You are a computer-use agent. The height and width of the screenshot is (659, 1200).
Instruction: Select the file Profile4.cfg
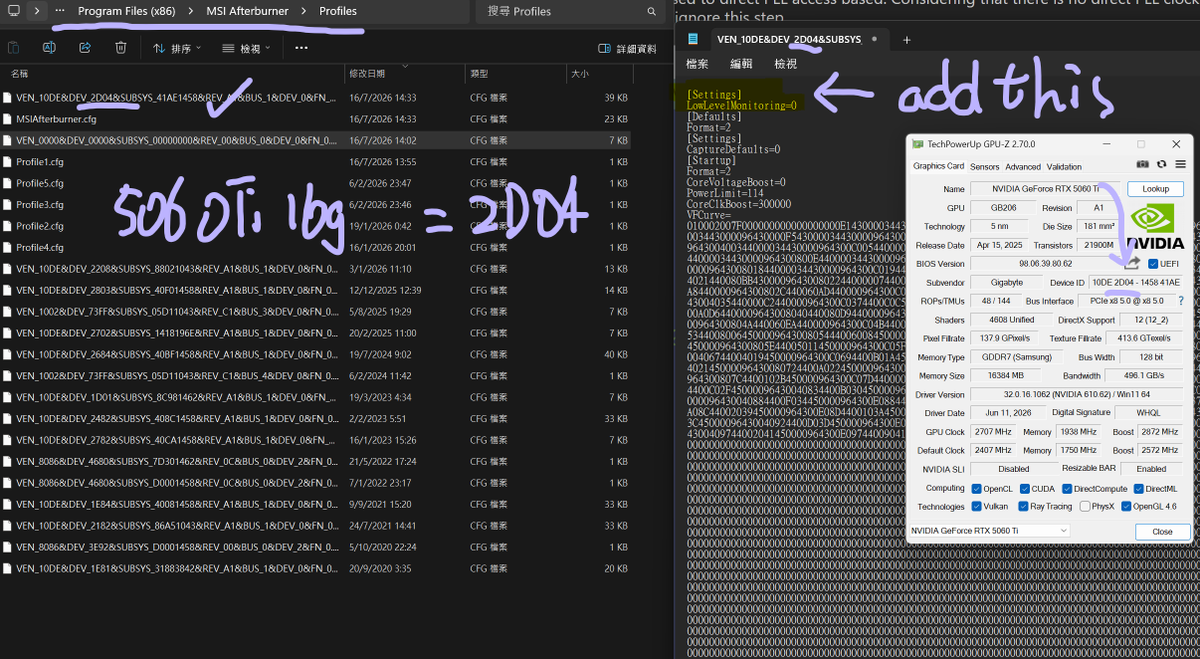[x=317, y=247]
